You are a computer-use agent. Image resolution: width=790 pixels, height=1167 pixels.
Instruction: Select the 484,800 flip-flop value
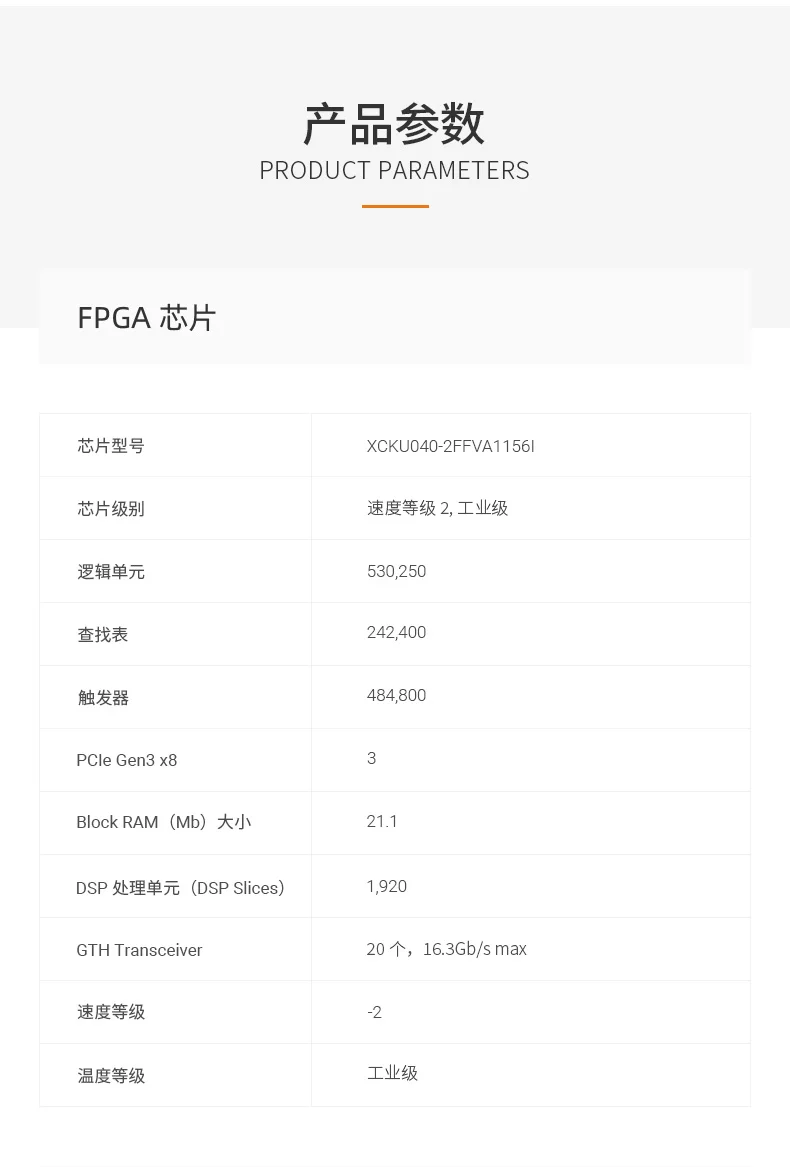click(396, 695)
